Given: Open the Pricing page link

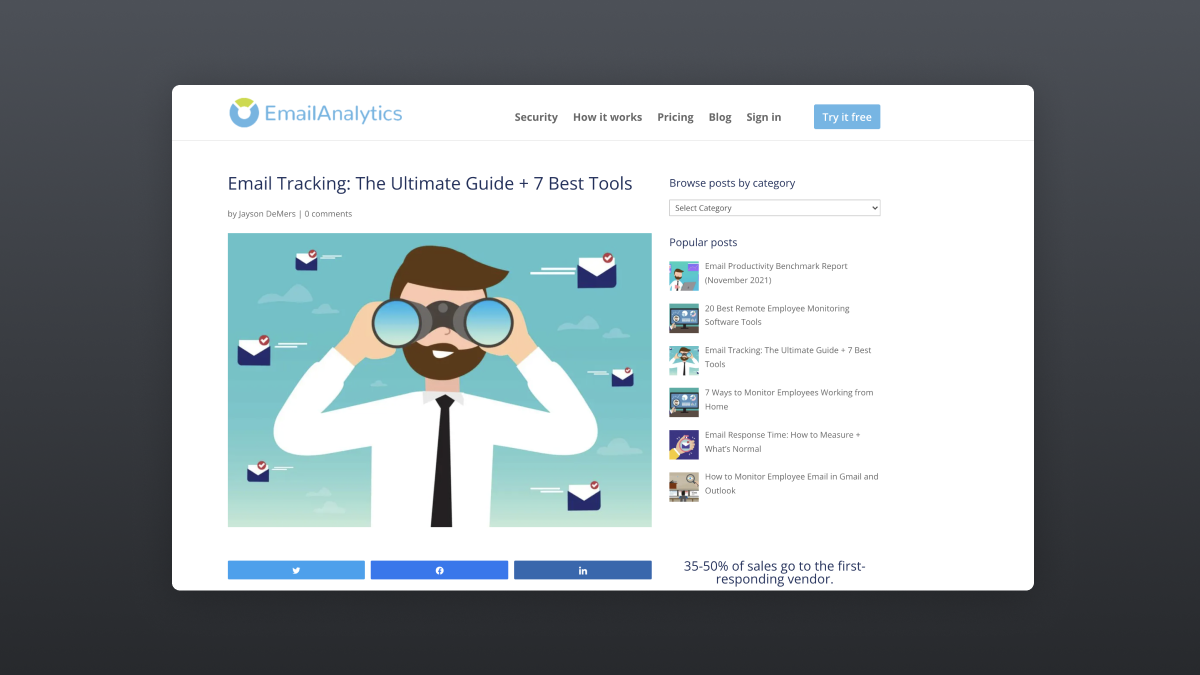Looking at the screenshot, I should coord(675,117).
